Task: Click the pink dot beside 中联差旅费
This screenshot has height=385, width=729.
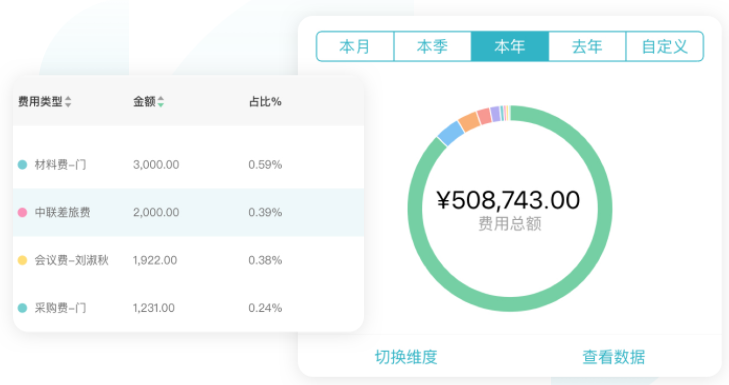Action: (x=22, y=212)
